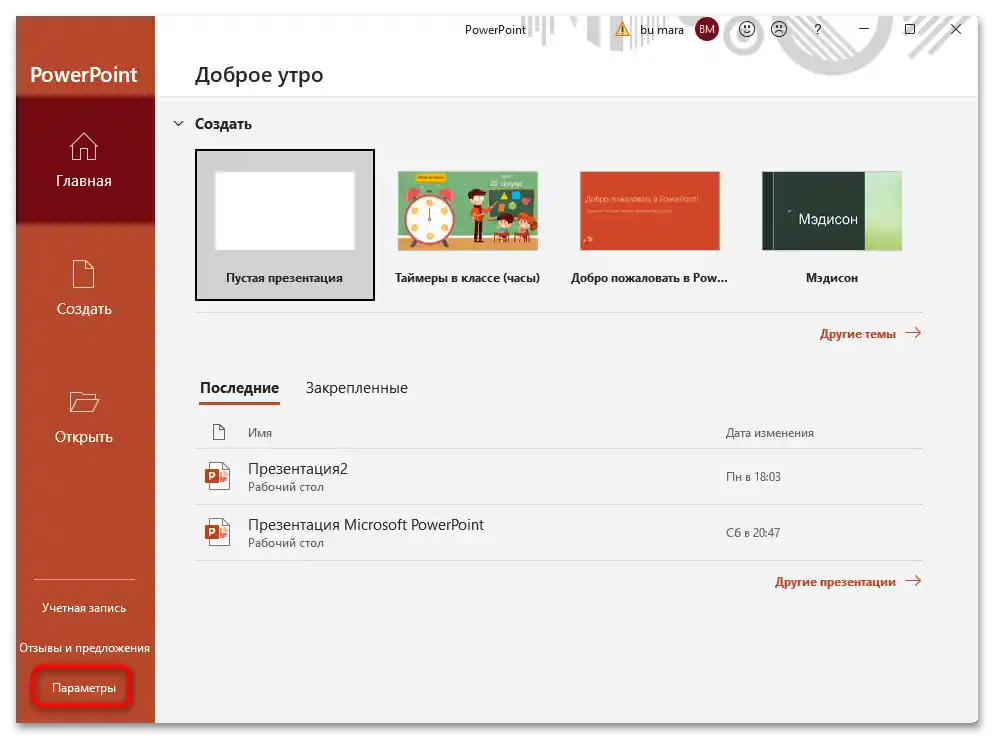Collapse the Создать section chevron

(178, 123)
